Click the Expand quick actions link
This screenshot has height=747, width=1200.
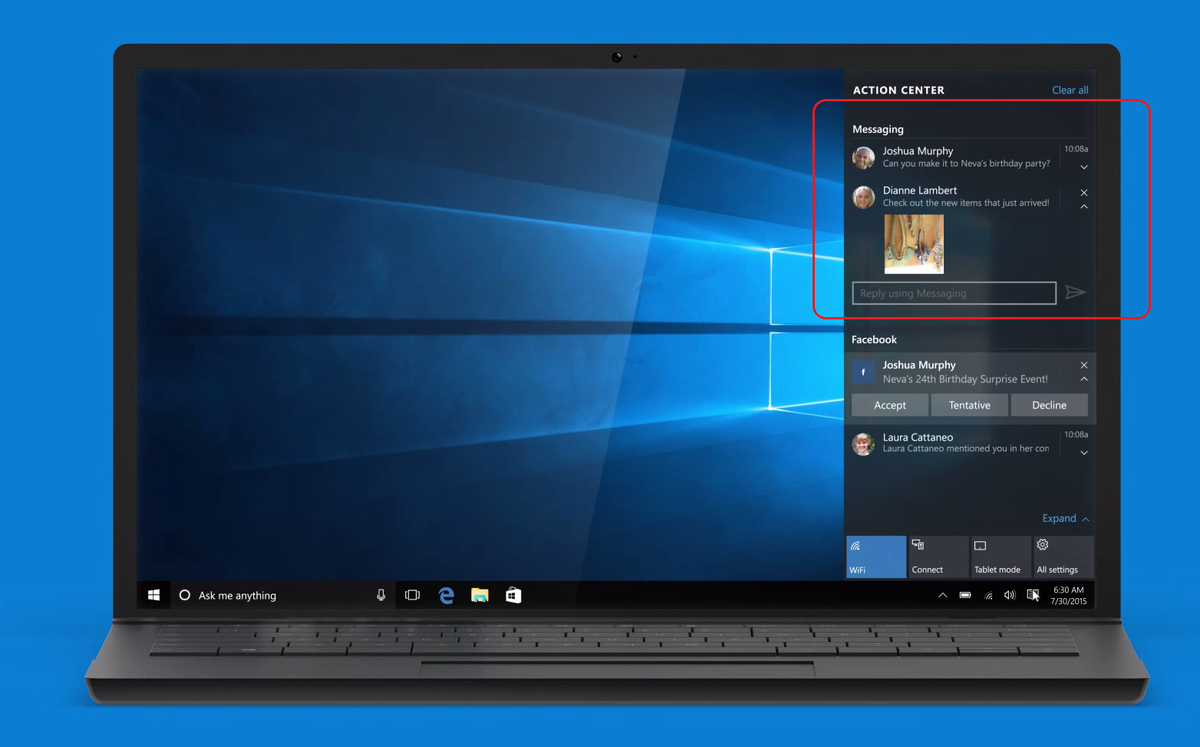point(1065,518)
